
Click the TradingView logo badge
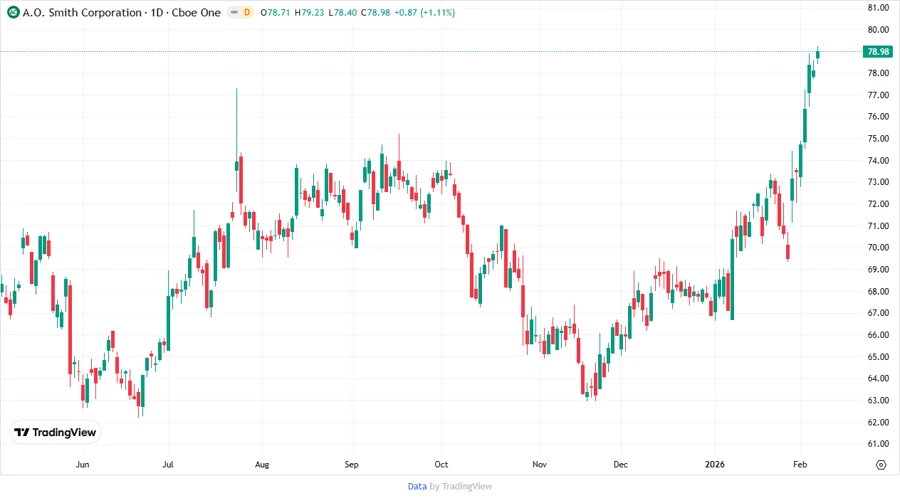pos(55,432)
